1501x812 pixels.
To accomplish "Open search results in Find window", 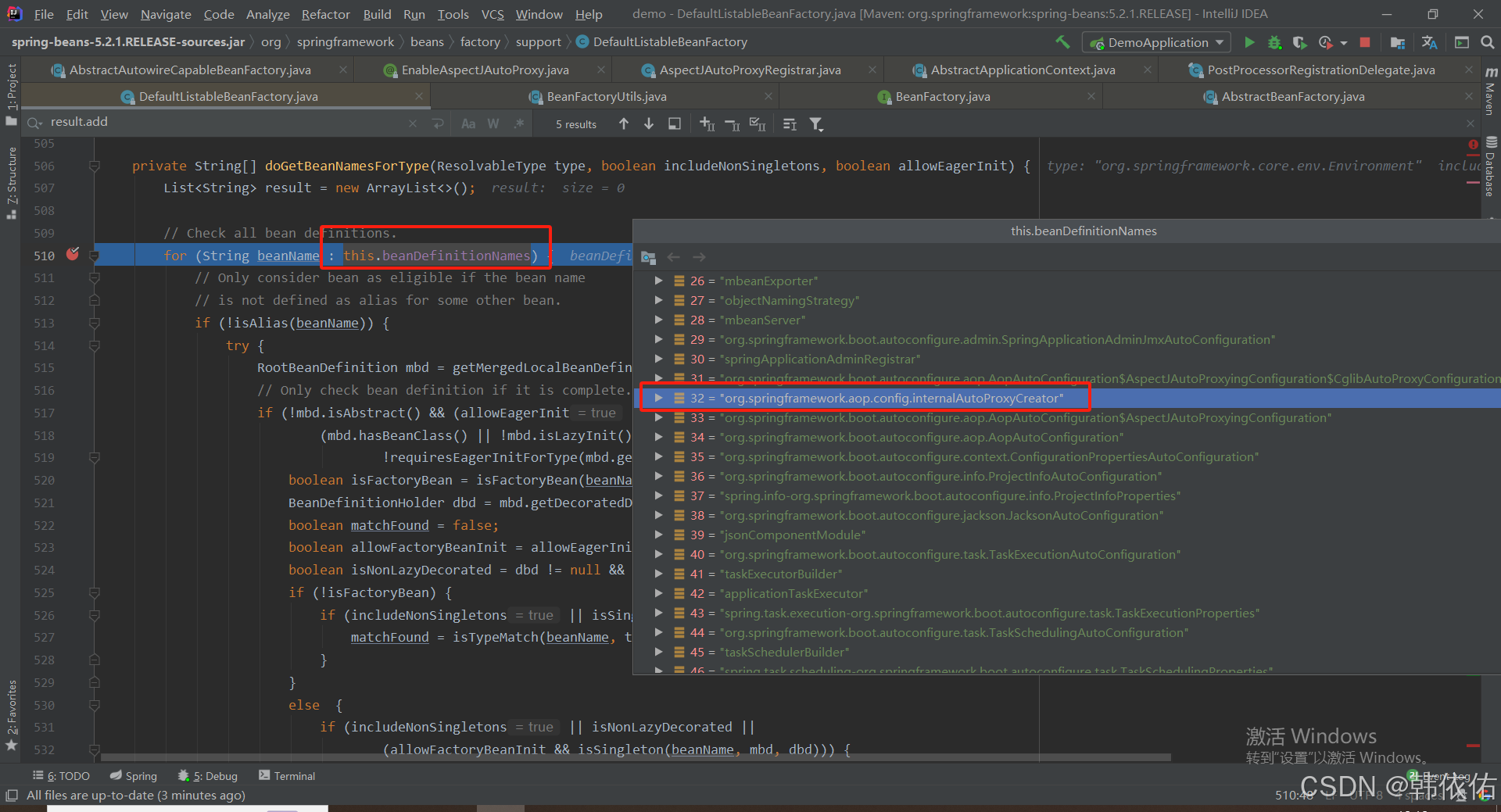I will pyautogui.click(x=675, y=123).
